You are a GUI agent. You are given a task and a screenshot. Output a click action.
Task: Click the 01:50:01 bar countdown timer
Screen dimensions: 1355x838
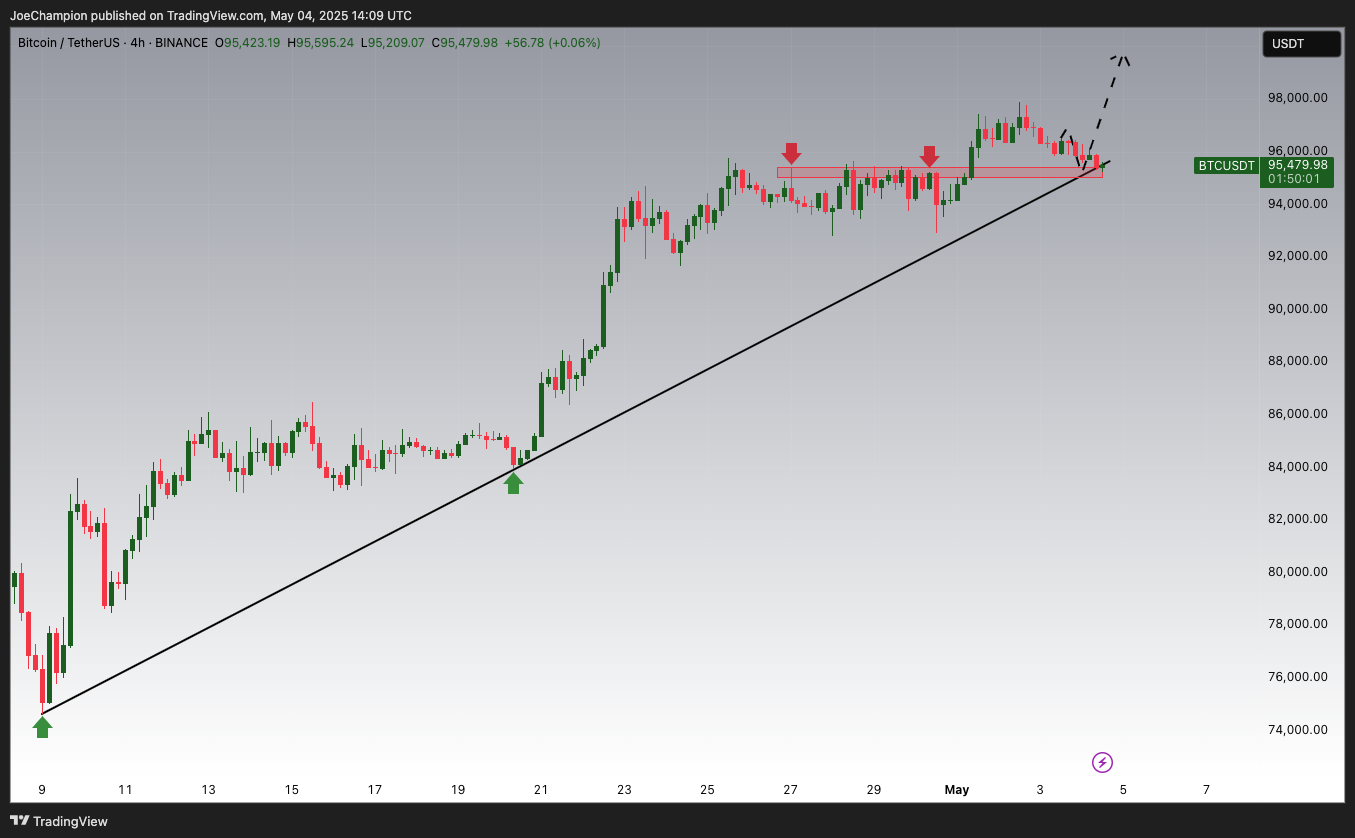point(1294,179)
